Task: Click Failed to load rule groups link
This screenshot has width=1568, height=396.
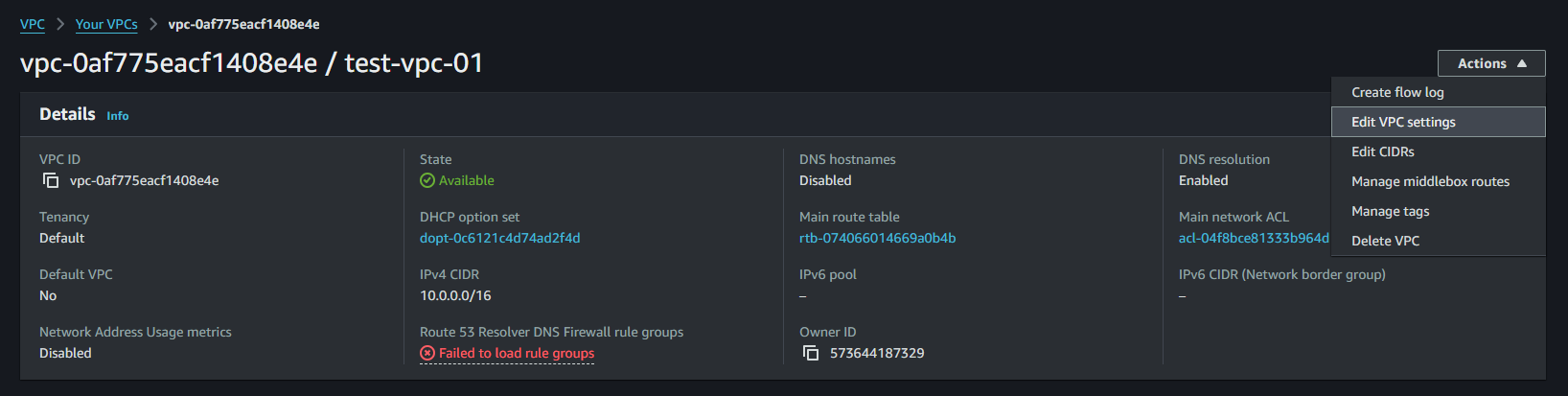Action: coord(517,353)
